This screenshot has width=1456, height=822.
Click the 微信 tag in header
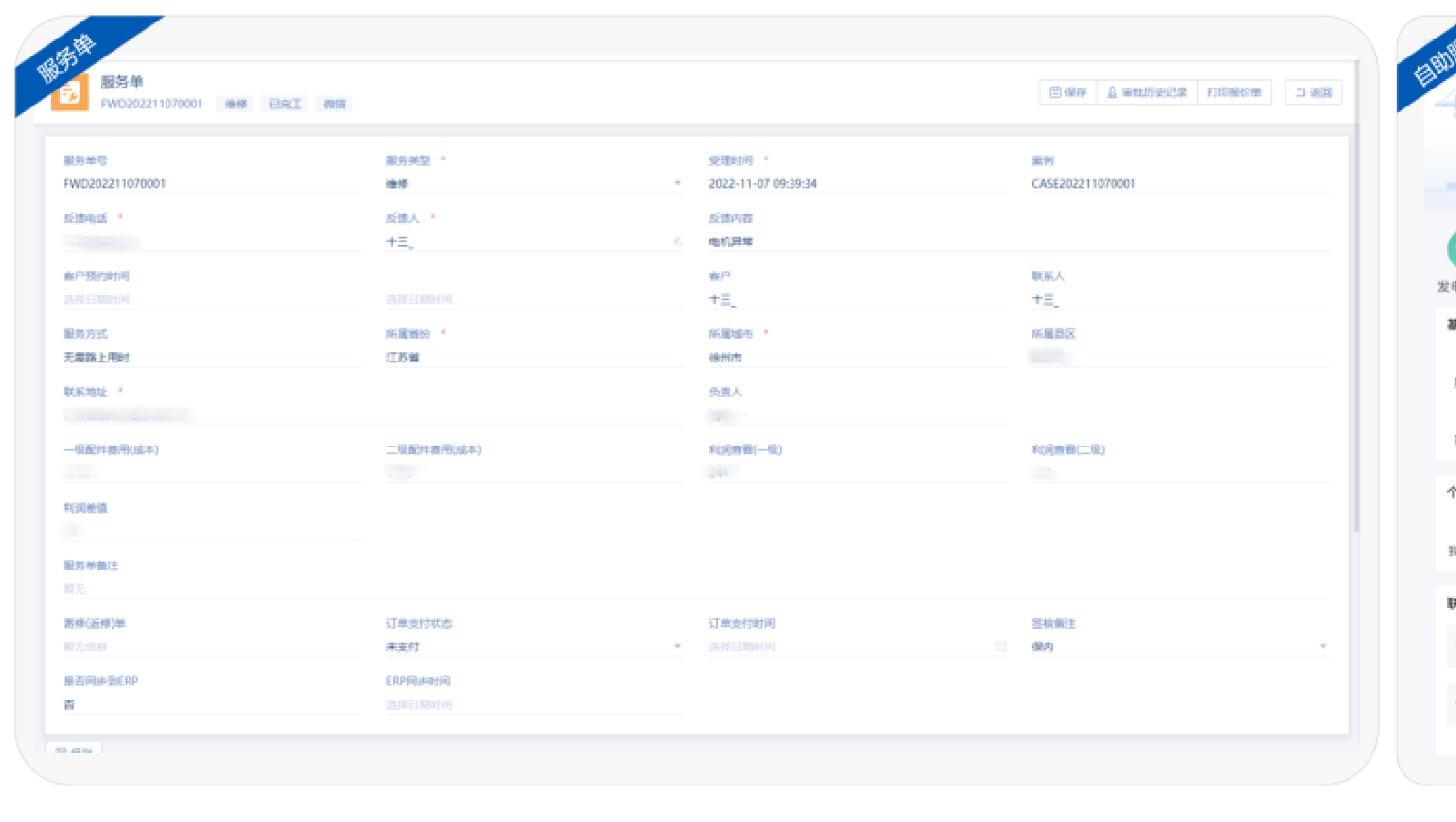point(334,104)
